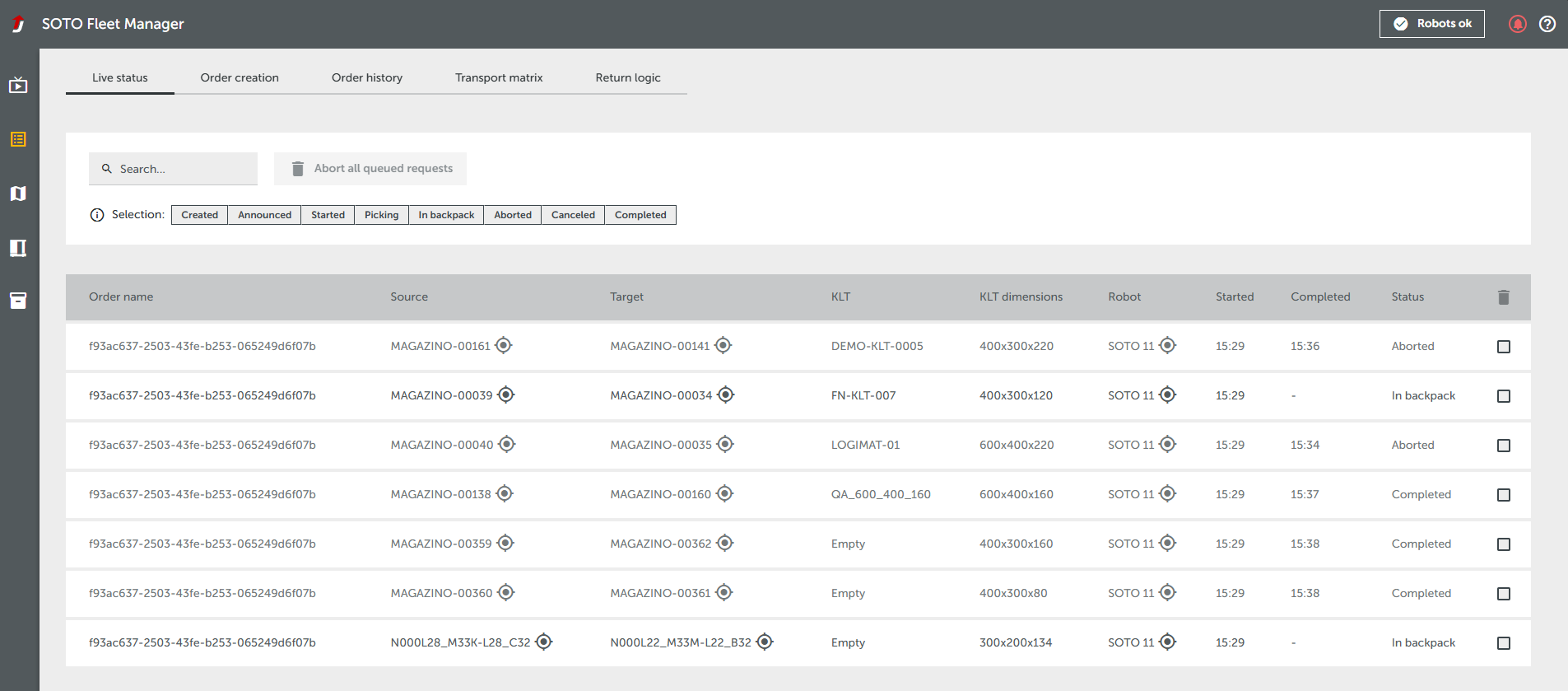Viewport: 1568px width, 691px height.
Task: Check the box for DEMO-KLT-0005 order
Action: point(1504,347)
